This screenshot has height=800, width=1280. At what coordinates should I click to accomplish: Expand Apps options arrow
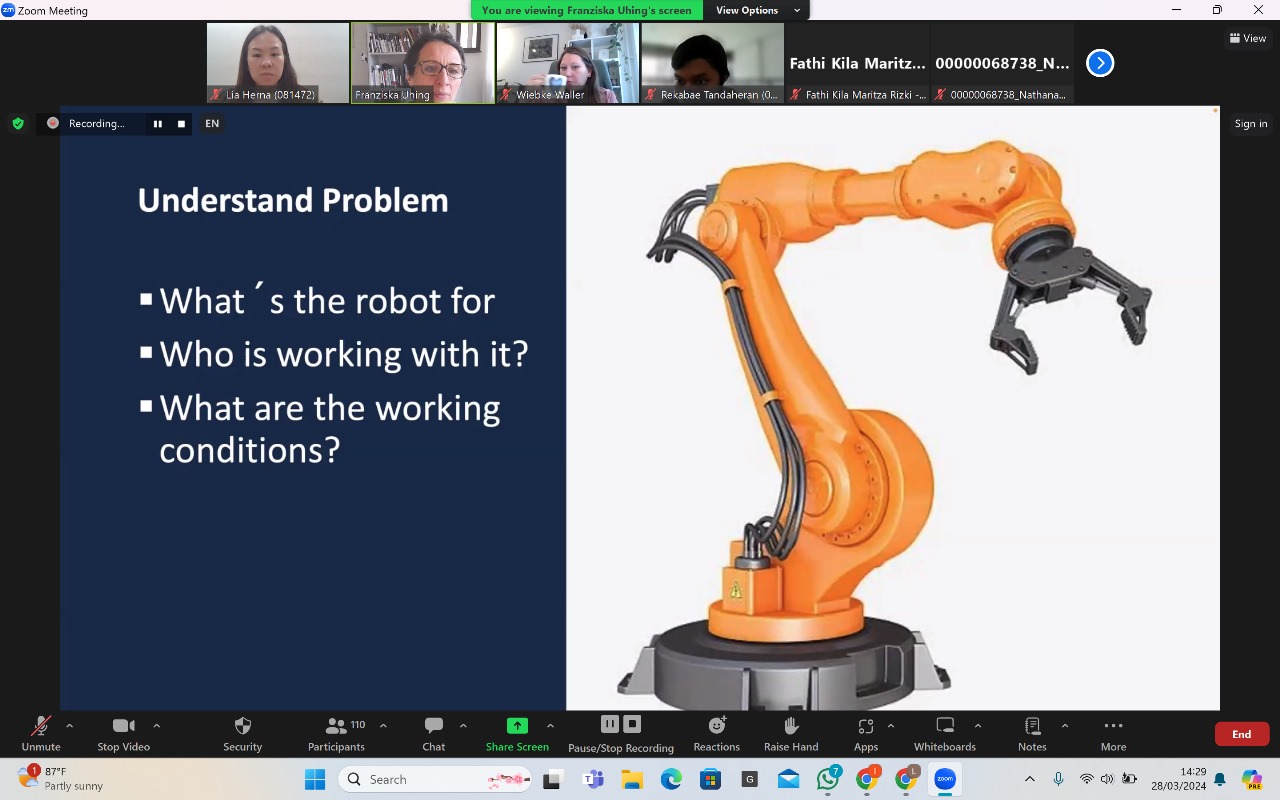click(x=890, y=726)
